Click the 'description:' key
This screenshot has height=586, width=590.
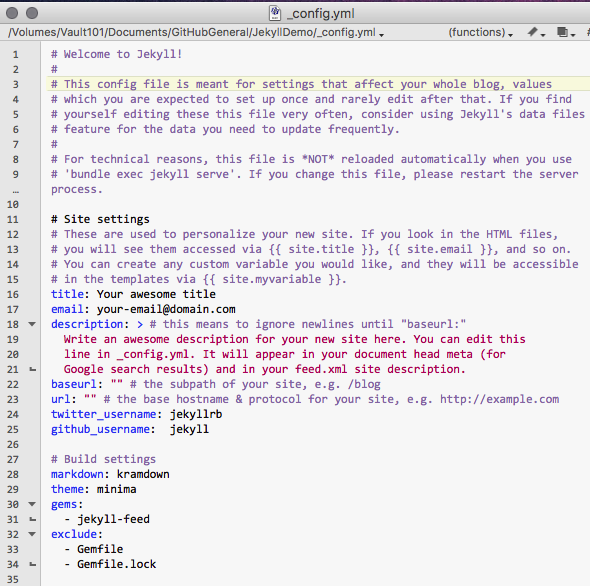[x=90, y=324]
